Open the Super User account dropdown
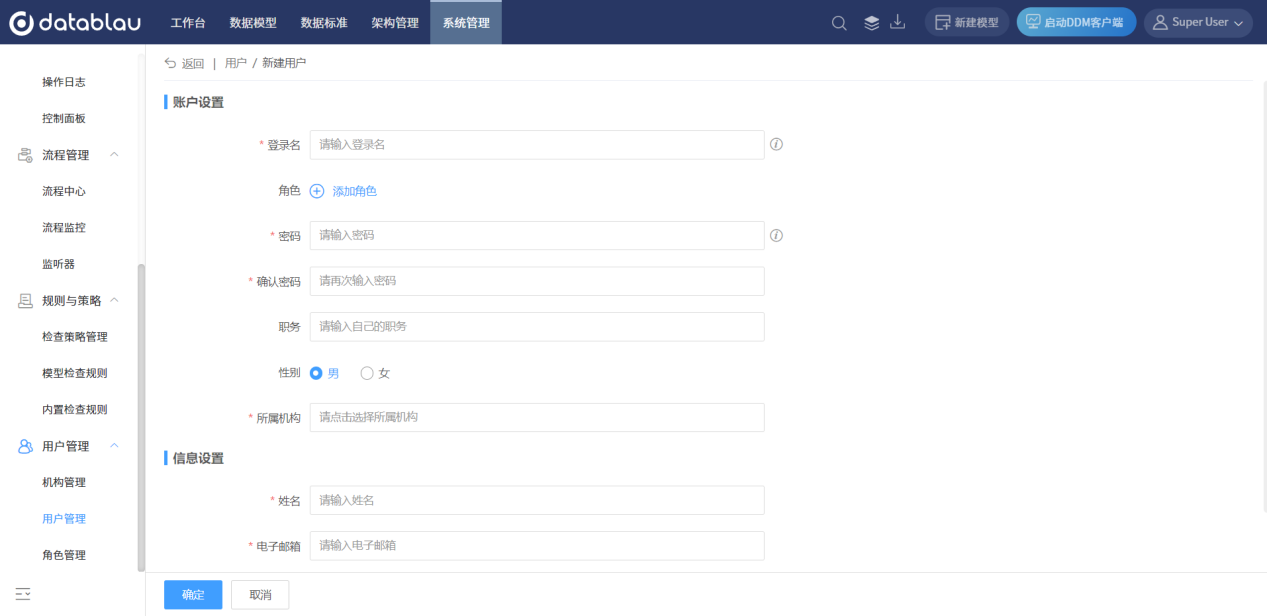 coord(1198,23)
